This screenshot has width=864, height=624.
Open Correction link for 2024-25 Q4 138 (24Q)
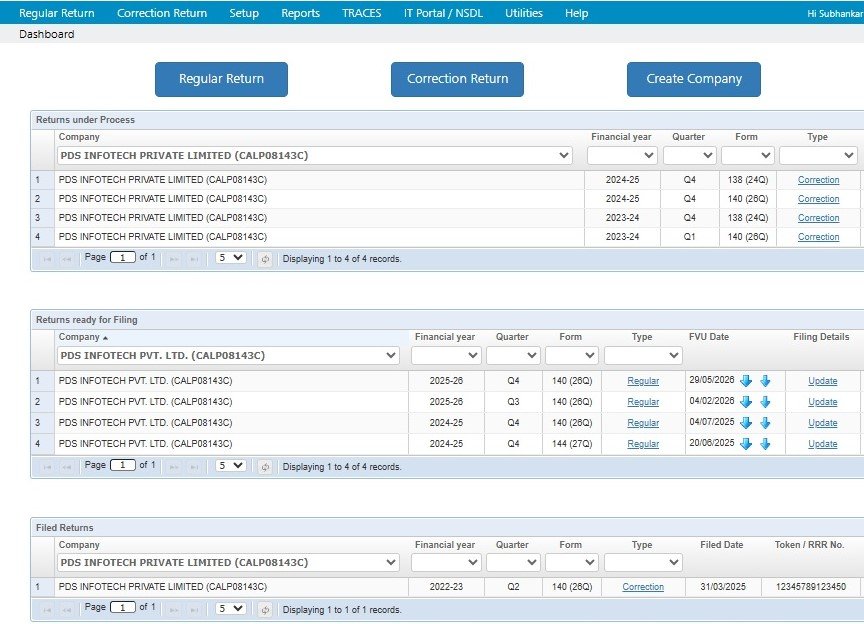tap(818, 180)
